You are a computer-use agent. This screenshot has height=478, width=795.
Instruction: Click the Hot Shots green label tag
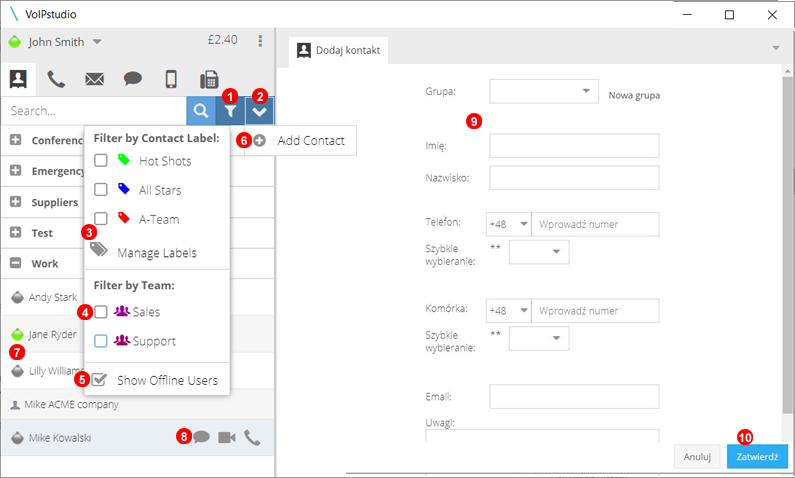point(124,160)
